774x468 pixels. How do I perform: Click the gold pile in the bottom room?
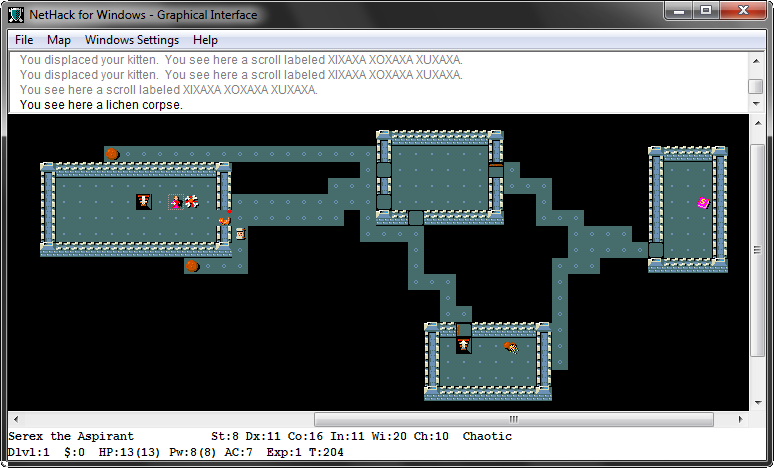(x=511, y=348)
